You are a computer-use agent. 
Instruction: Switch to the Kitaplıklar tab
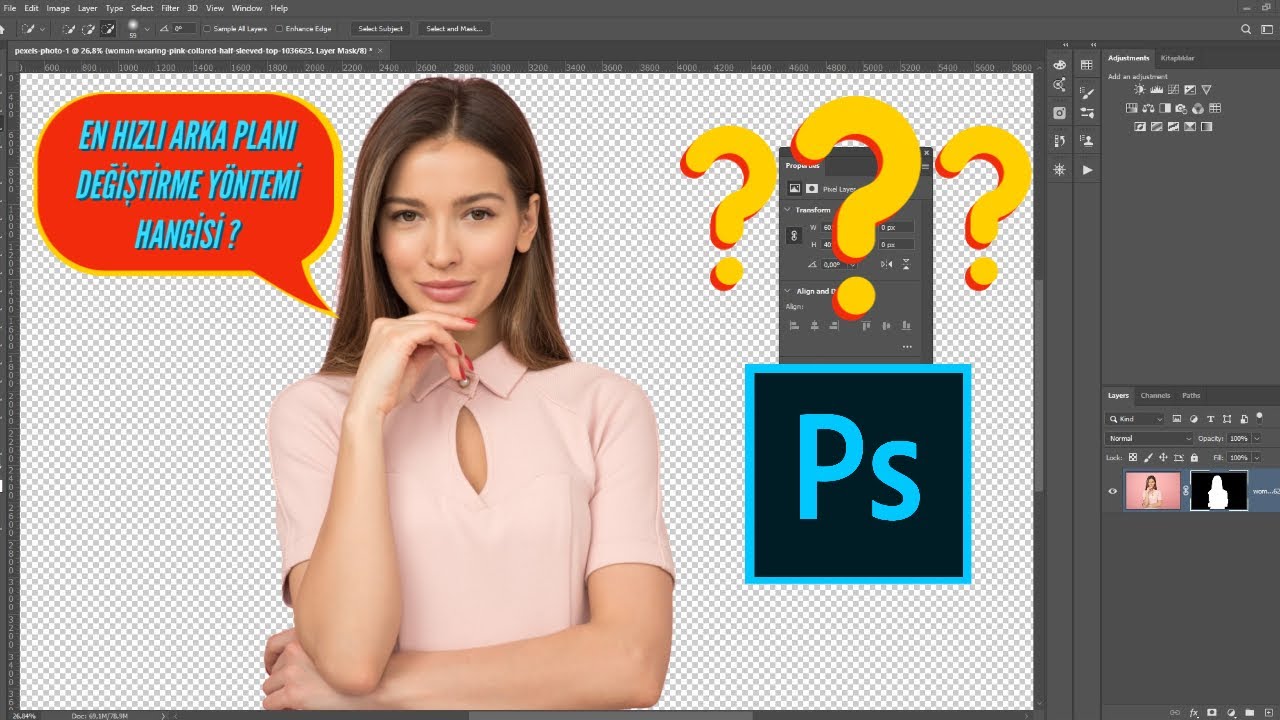(1177, 58)
